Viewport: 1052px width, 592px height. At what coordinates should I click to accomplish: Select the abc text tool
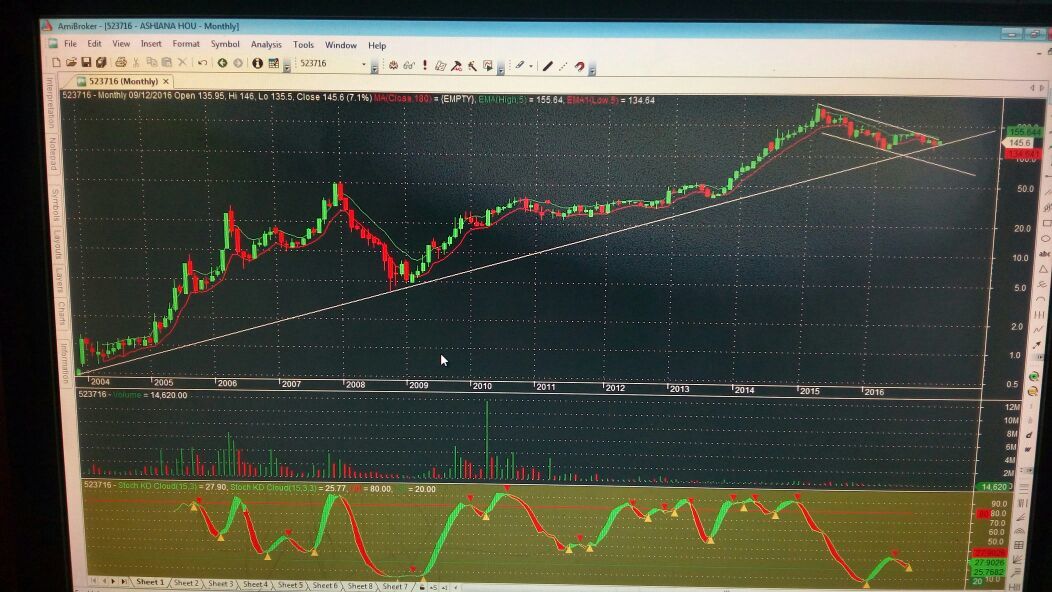pos(1046,254)
